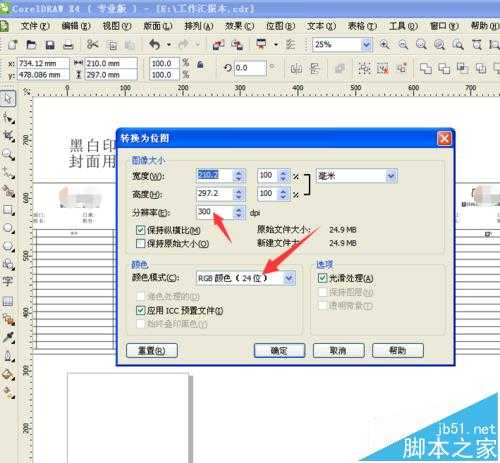Open the 效果 menu

239,26
